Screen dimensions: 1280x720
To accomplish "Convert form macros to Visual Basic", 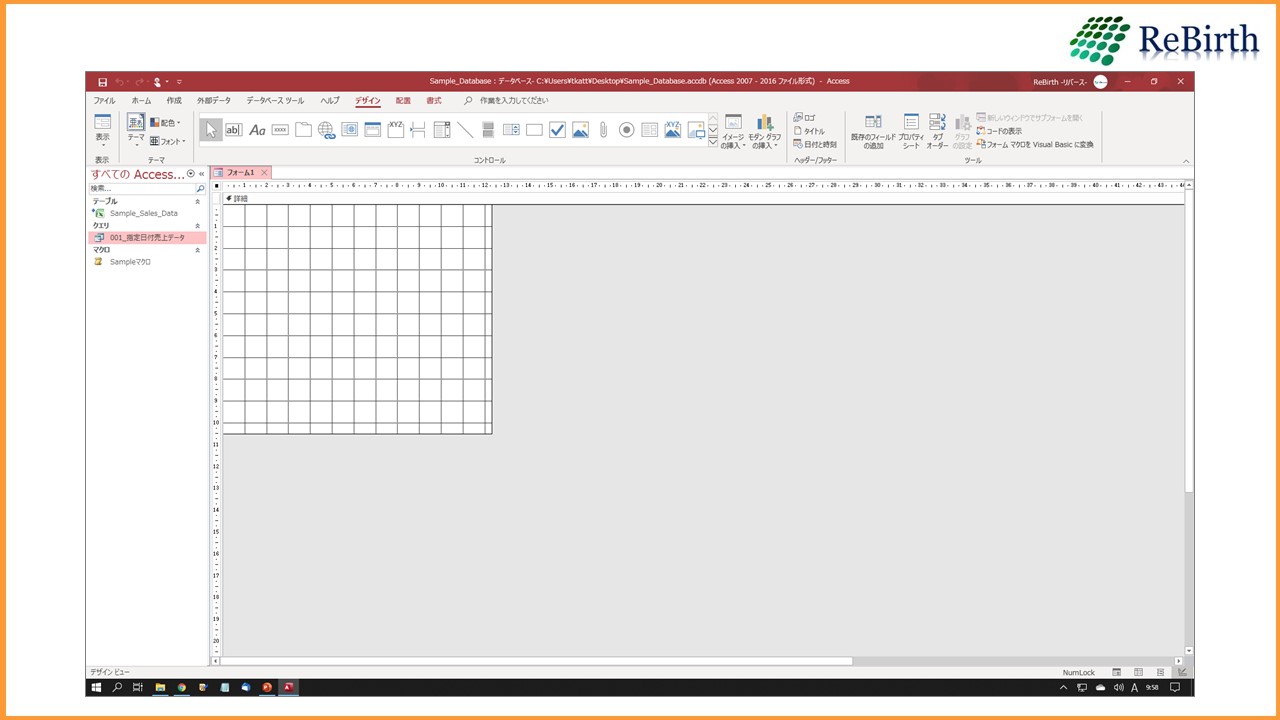I will (x=1035, y=144).
